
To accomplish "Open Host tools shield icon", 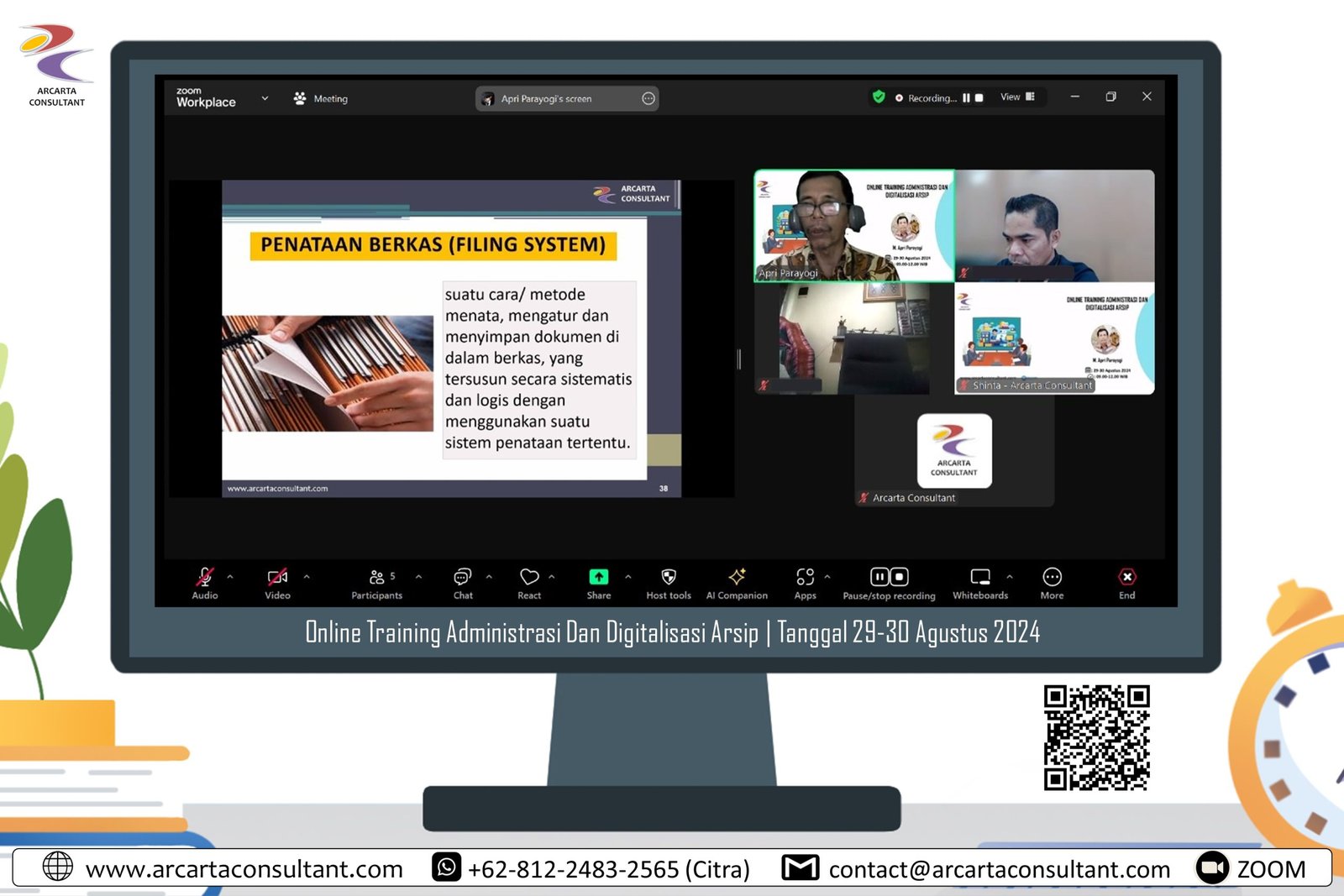I will tap(669, 578).
